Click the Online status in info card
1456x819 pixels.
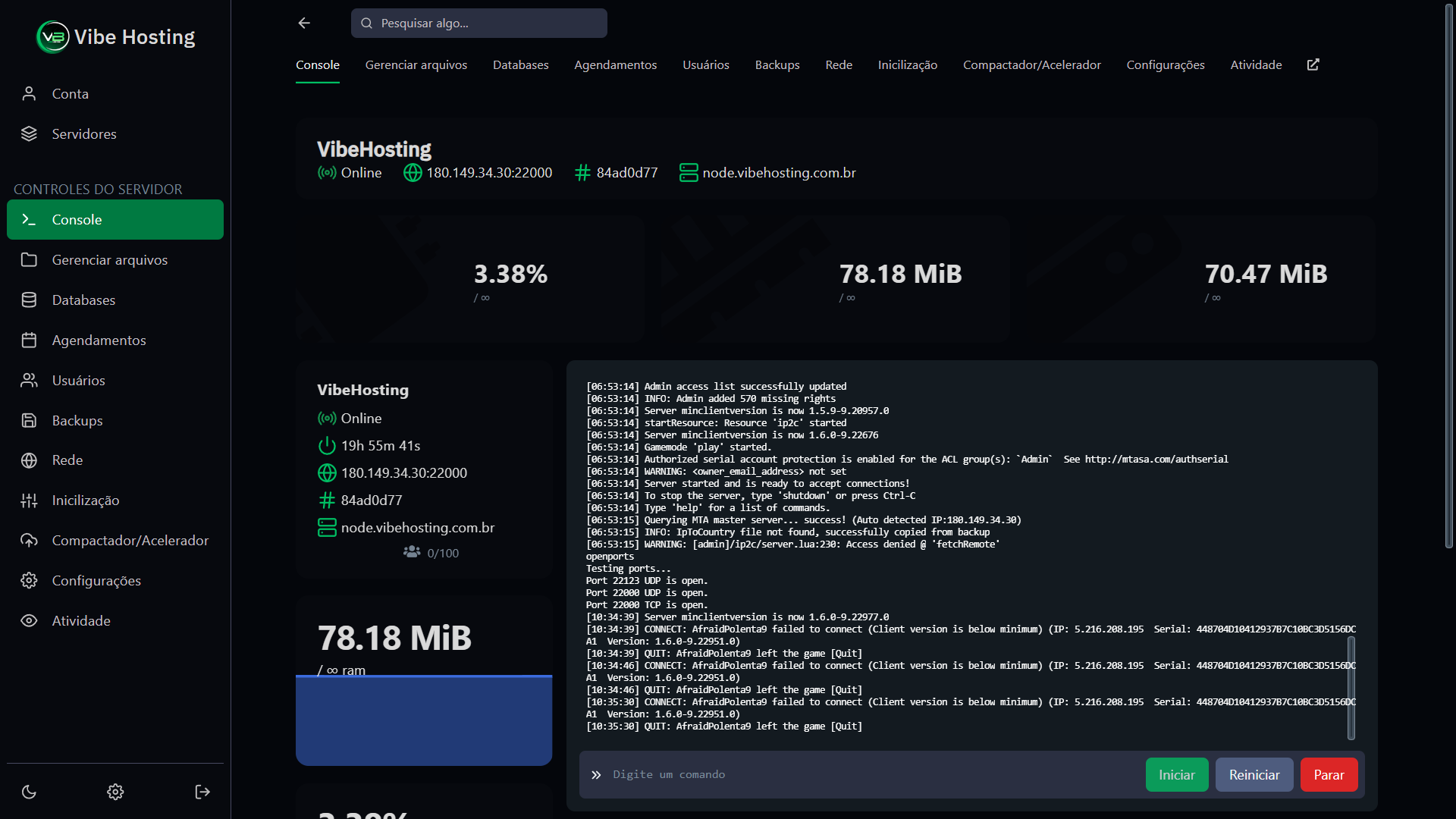pos(361,419)
